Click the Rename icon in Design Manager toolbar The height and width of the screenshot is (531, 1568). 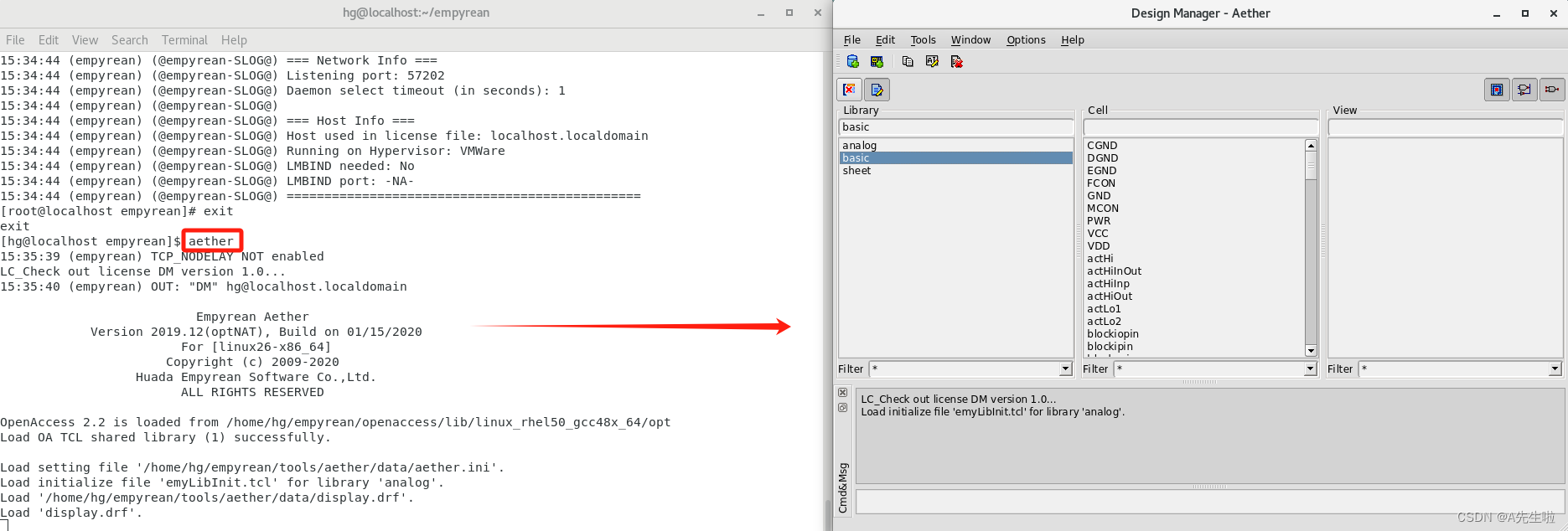pyautogui.click(x=932, y=61)
